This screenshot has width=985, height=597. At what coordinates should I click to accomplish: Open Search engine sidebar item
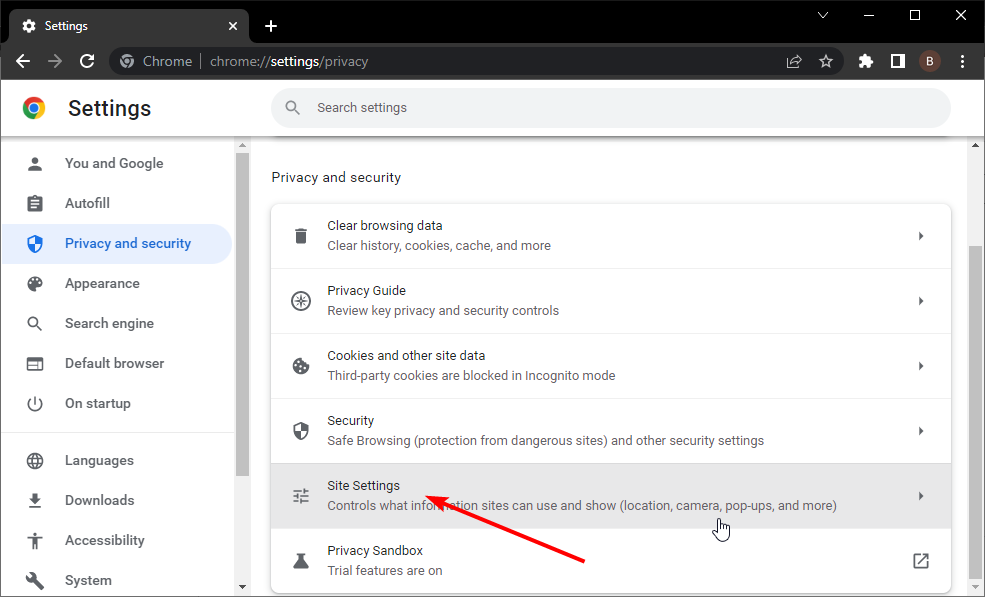click(x=109, y=323)
